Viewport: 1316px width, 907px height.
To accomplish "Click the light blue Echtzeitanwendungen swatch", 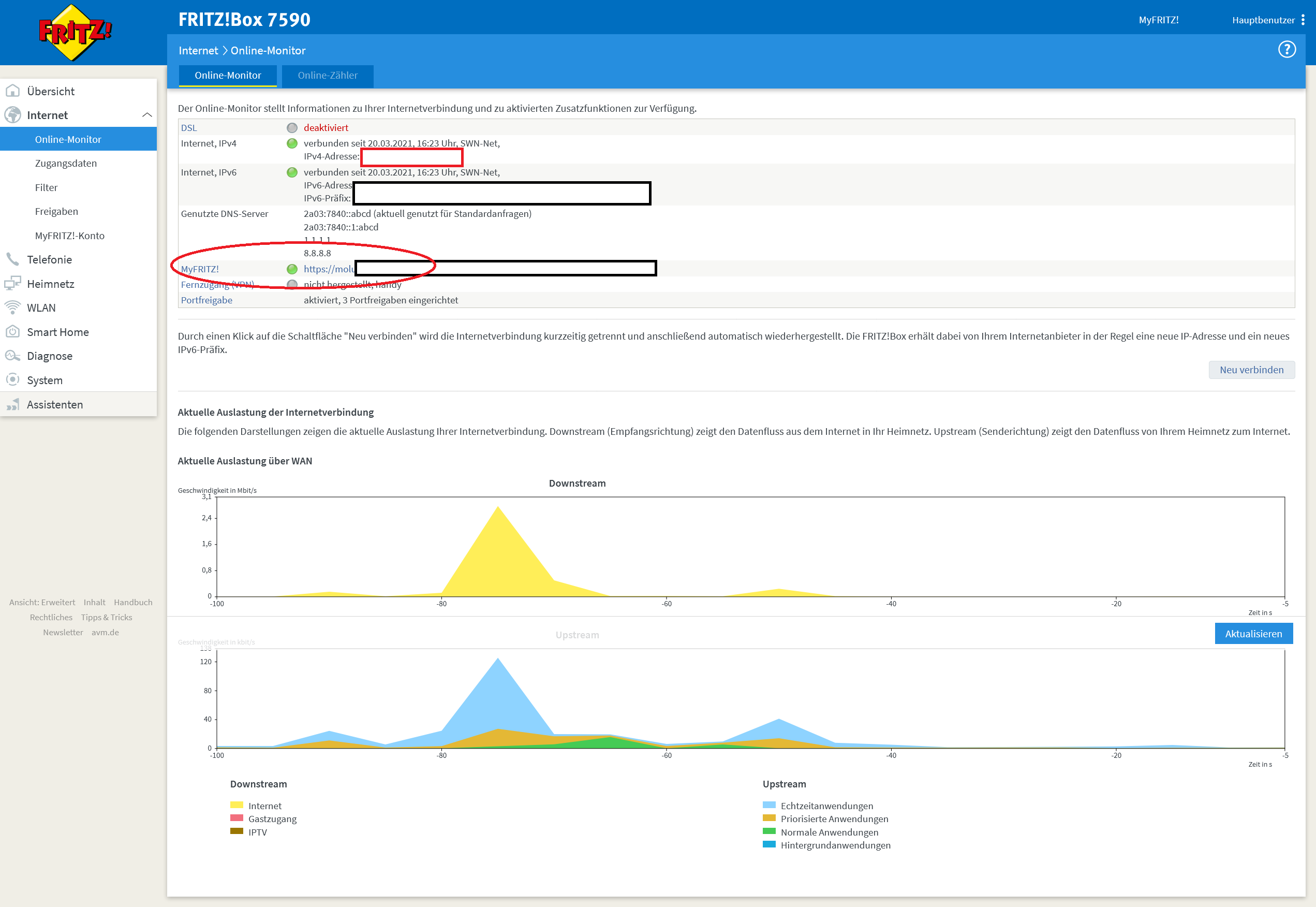I will (x=769, y=804).
